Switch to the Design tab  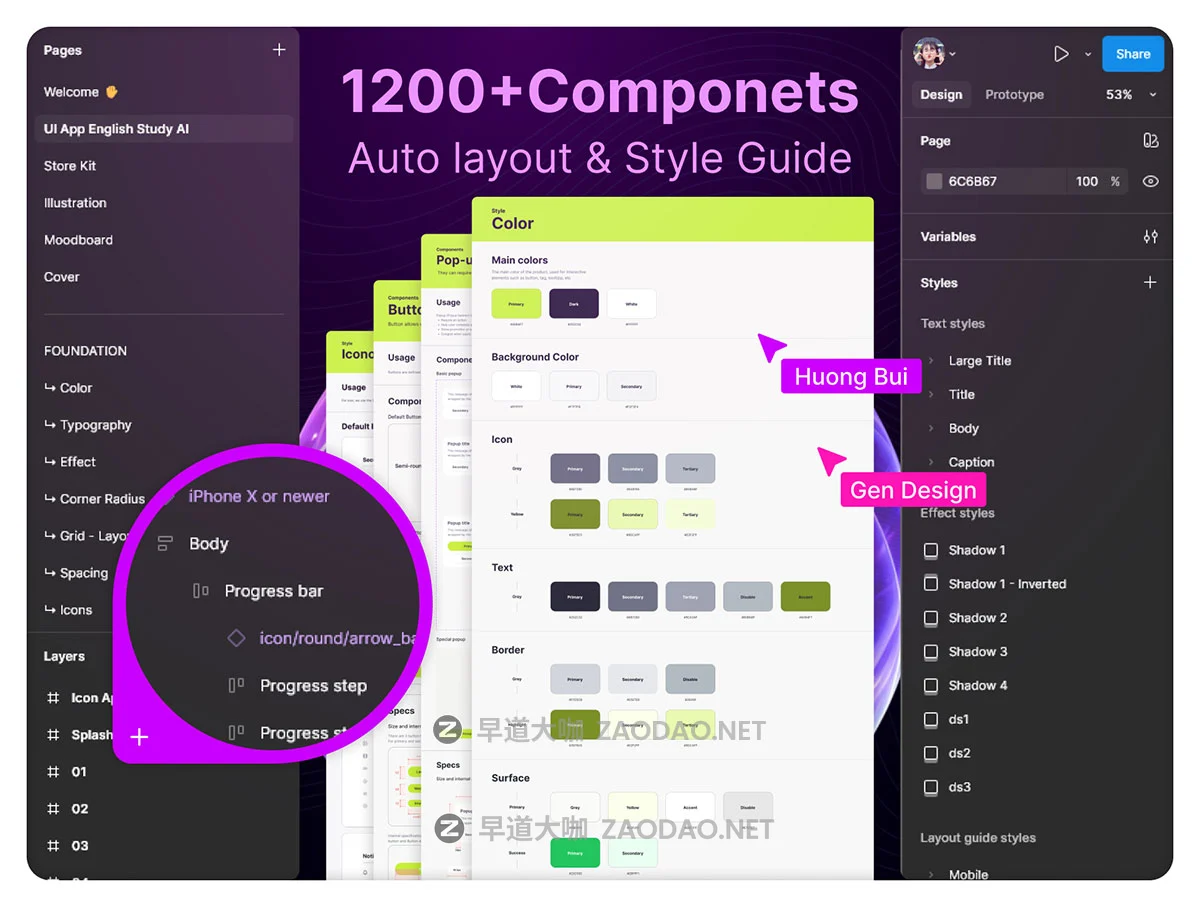pos(941,95)
